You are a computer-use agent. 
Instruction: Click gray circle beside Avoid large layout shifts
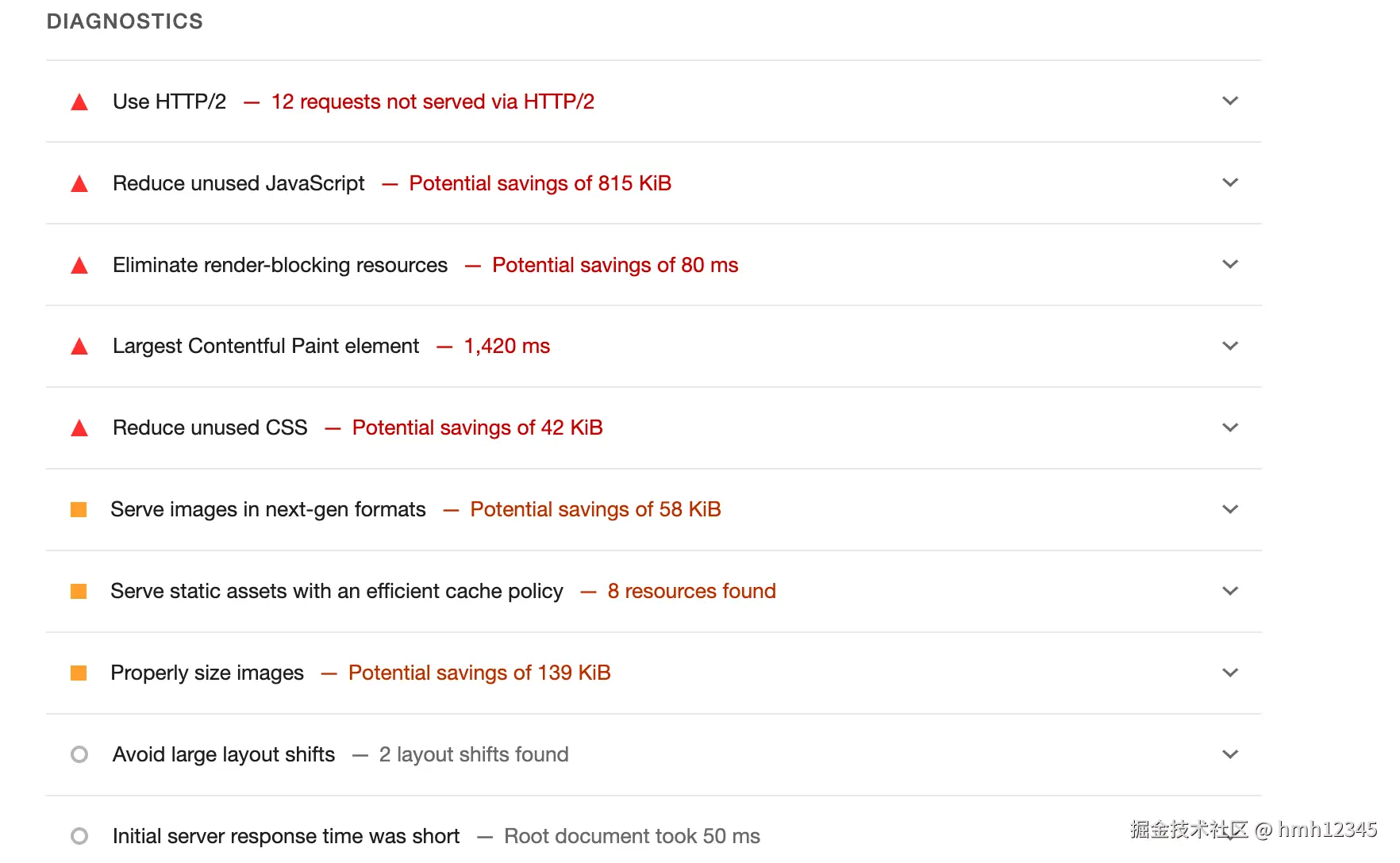79,754
